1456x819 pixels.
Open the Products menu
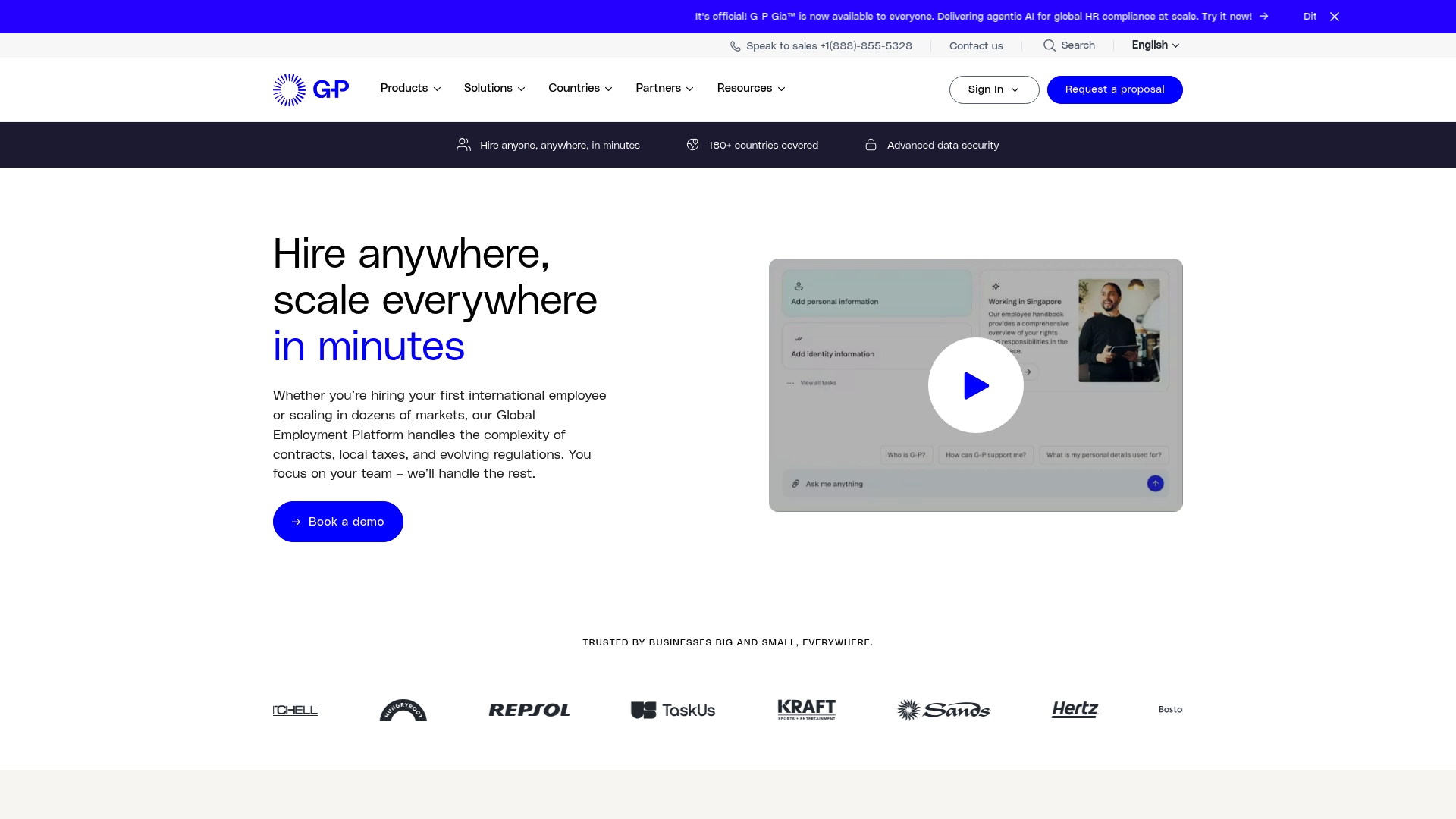410,88
